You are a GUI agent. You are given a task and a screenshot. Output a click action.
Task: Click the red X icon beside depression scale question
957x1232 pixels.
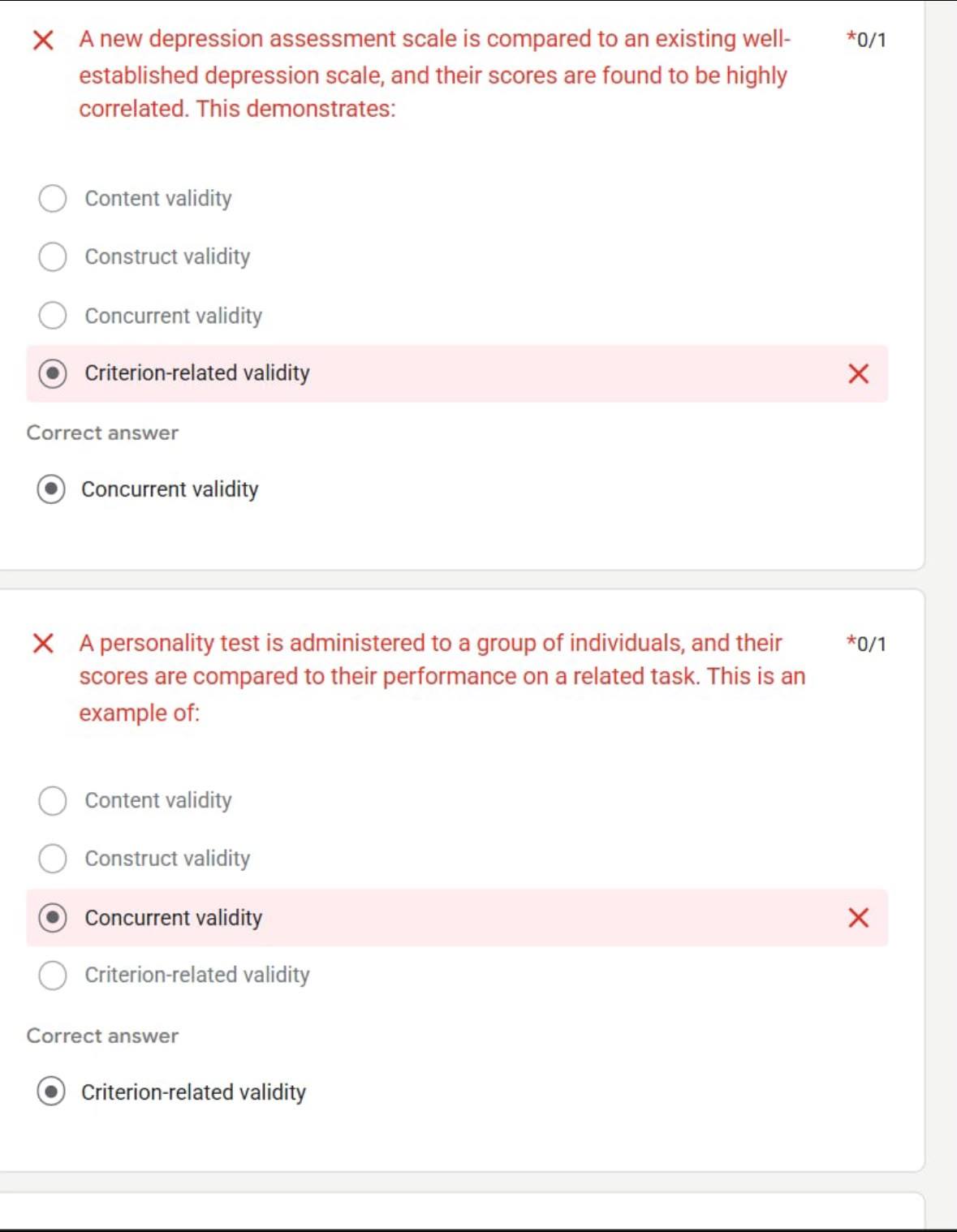[x=43, y=40]
